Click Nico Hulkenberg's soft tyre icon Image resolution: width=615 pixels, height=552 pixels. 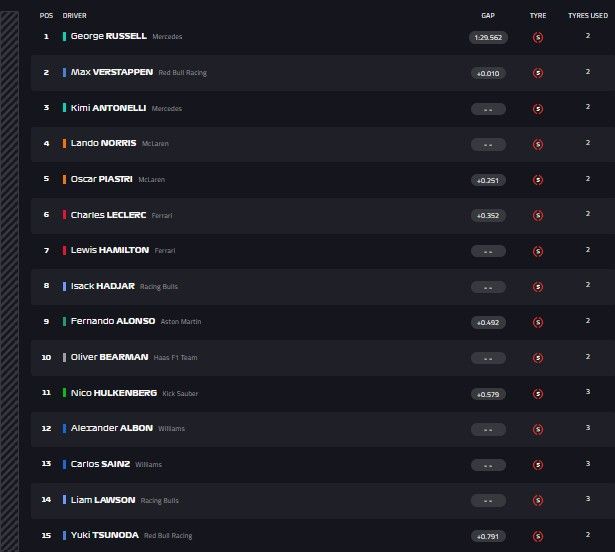[538, 393]
